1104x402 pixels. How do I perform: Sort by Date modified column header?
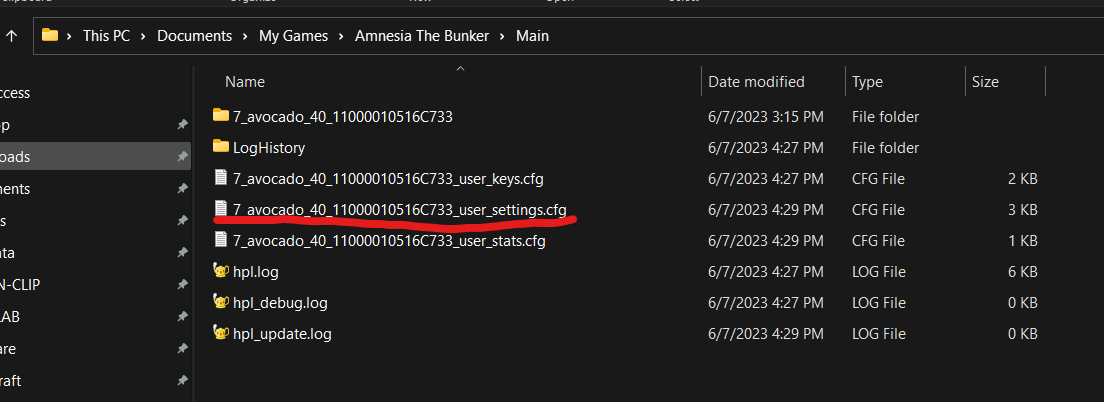point(756,82)
